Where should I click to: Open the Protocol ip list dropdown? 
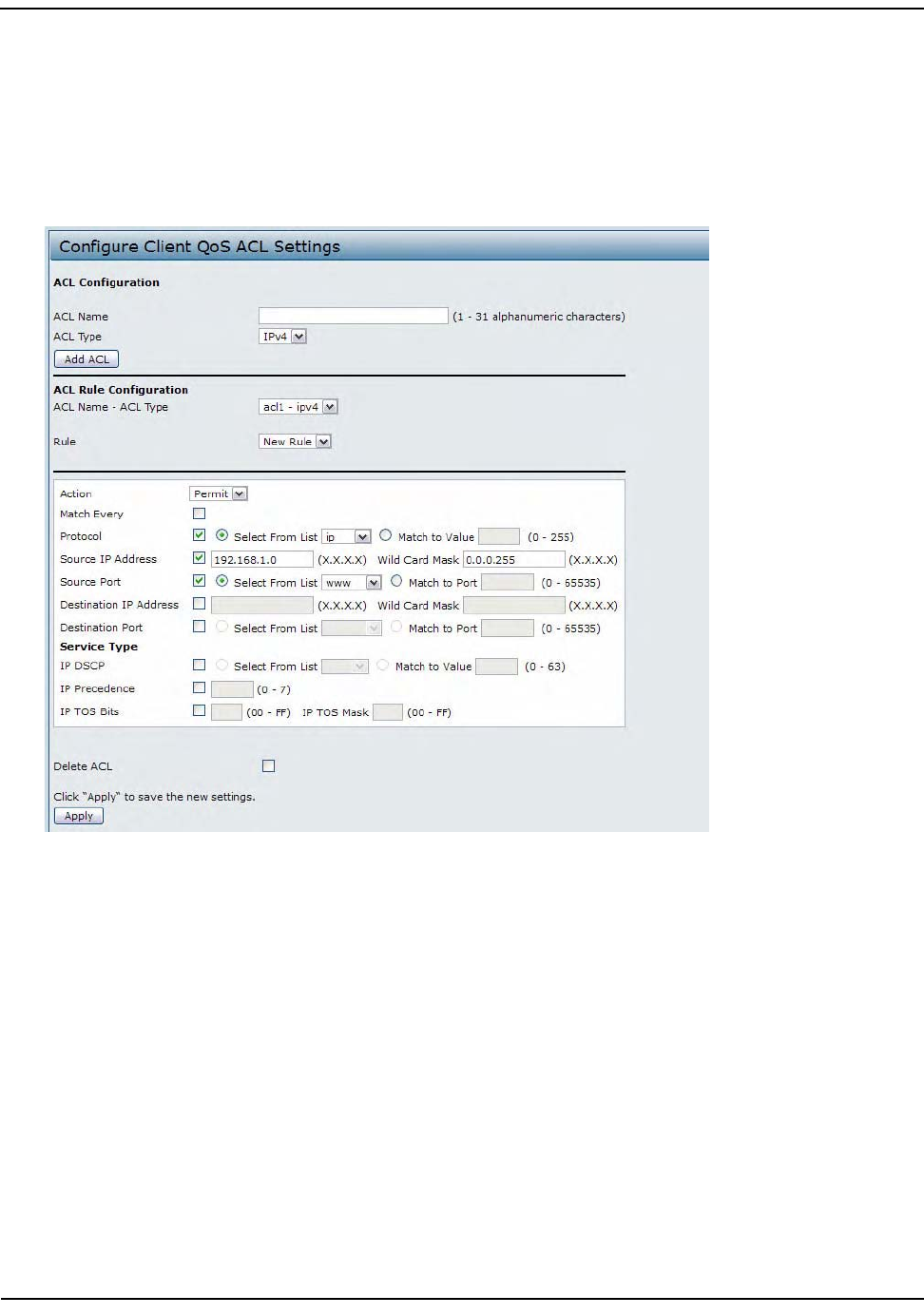346,537
